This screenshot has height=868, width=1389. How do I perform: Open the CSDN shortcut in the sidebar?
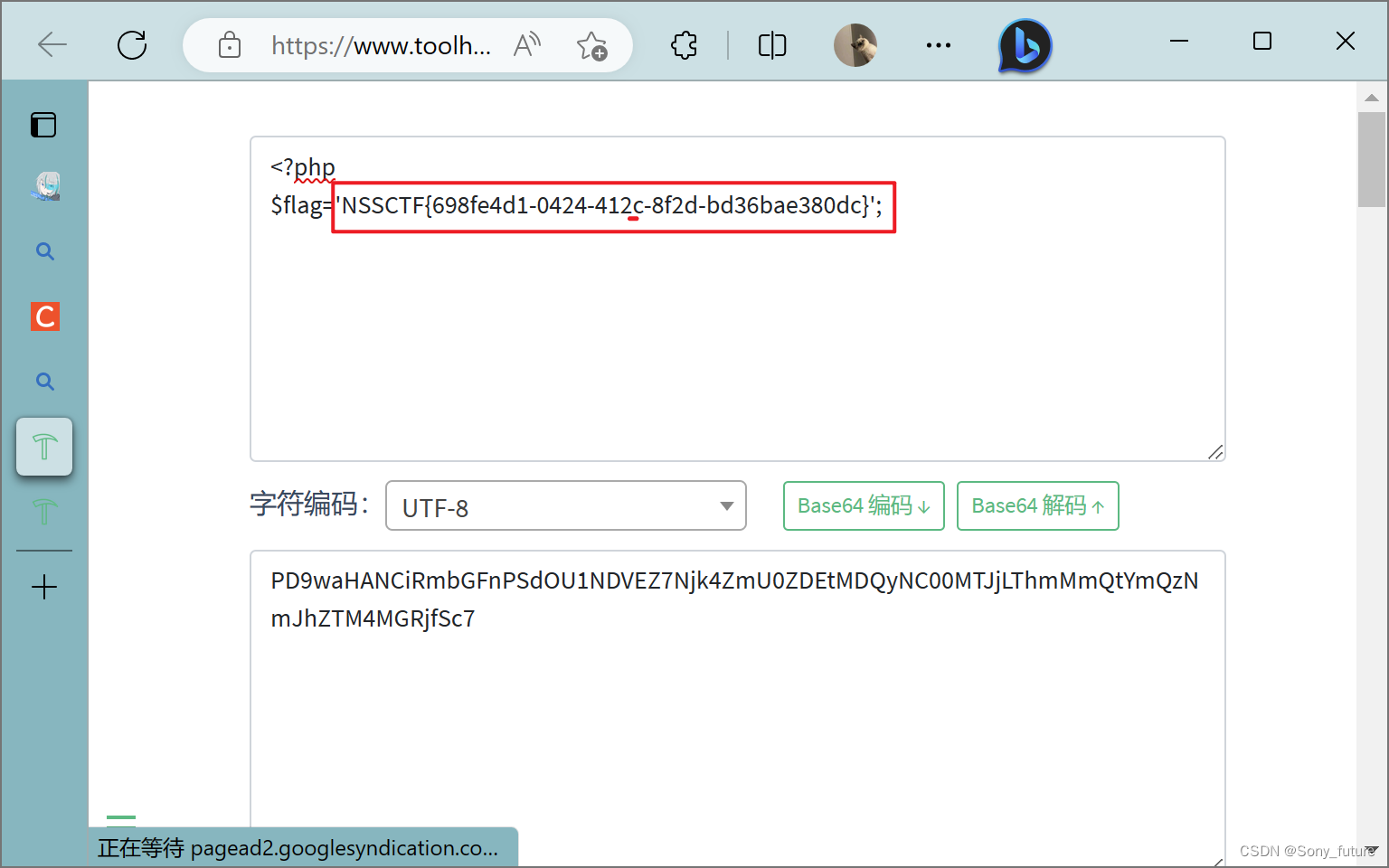click(x=44, y=316)
